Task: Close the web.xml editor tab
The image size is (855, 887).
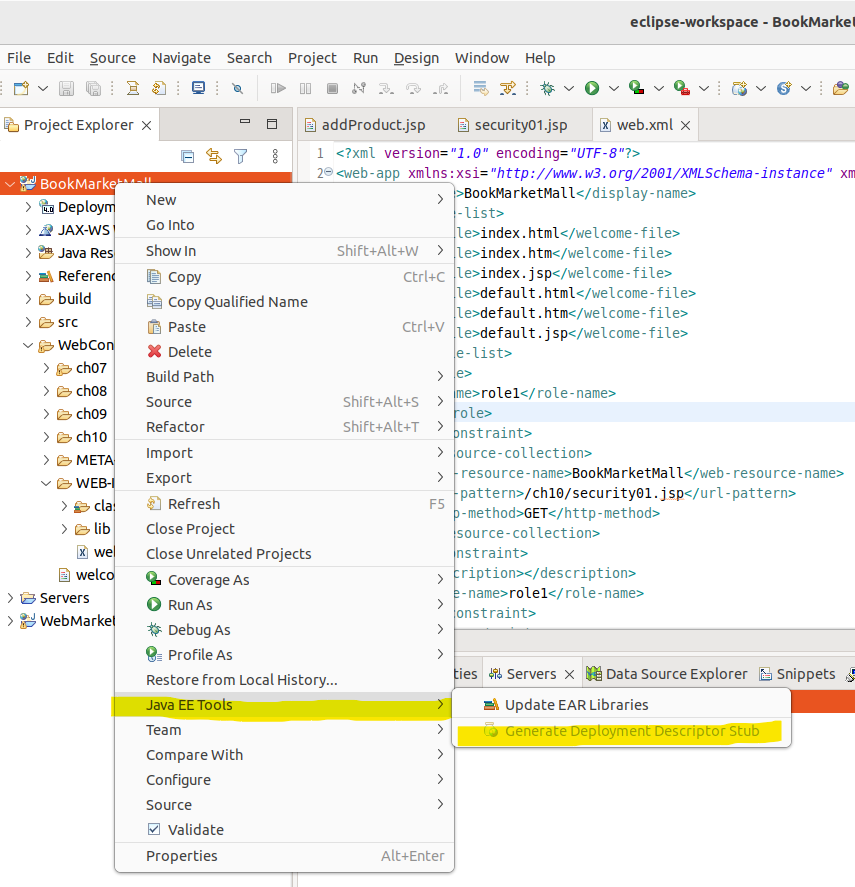Action: click(685, 126)
